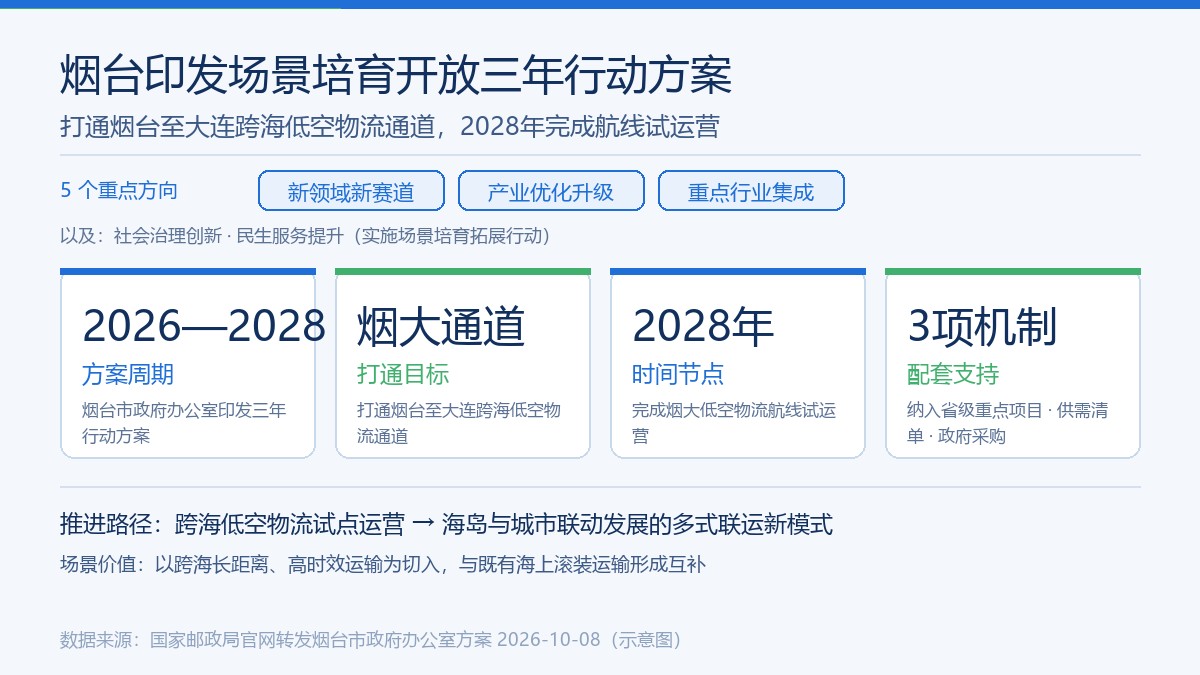Click the 打通目标 green label
Viewport: 1200px width, 675px height.
click(403, 374)
